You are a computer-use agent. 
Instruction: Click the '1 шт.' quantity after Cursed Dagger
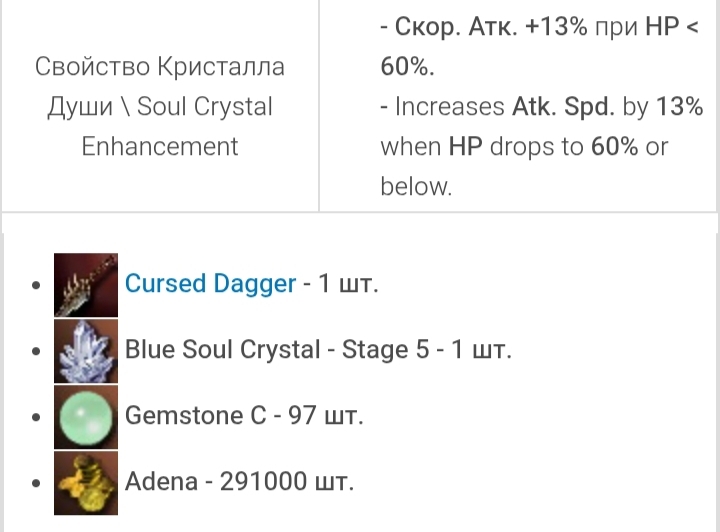click(348, 284)
